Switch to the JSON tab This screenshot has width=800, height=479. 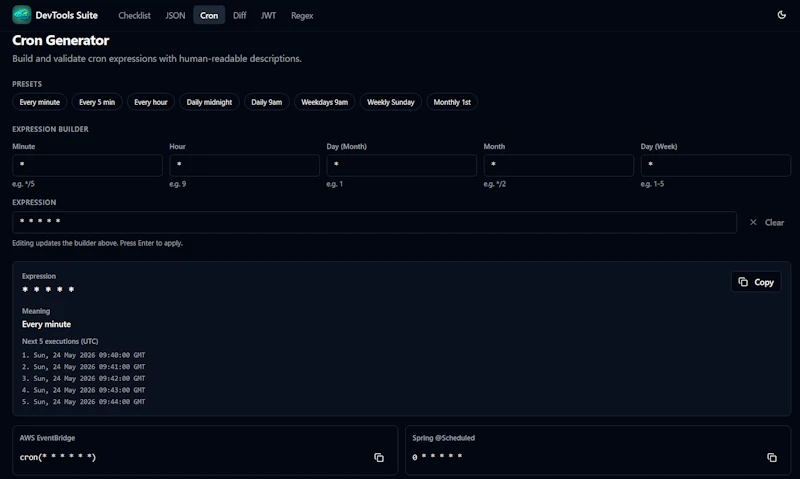click(175, 15)
